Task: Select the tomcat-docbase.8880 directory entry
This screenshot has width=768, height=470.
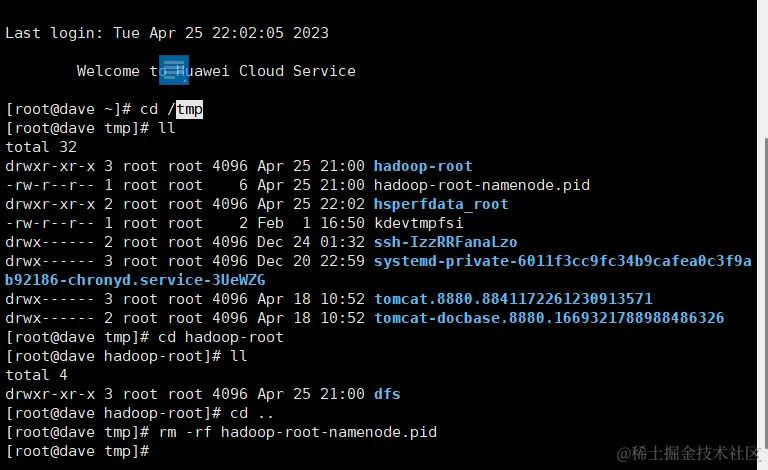Action: tap(549, 318)
